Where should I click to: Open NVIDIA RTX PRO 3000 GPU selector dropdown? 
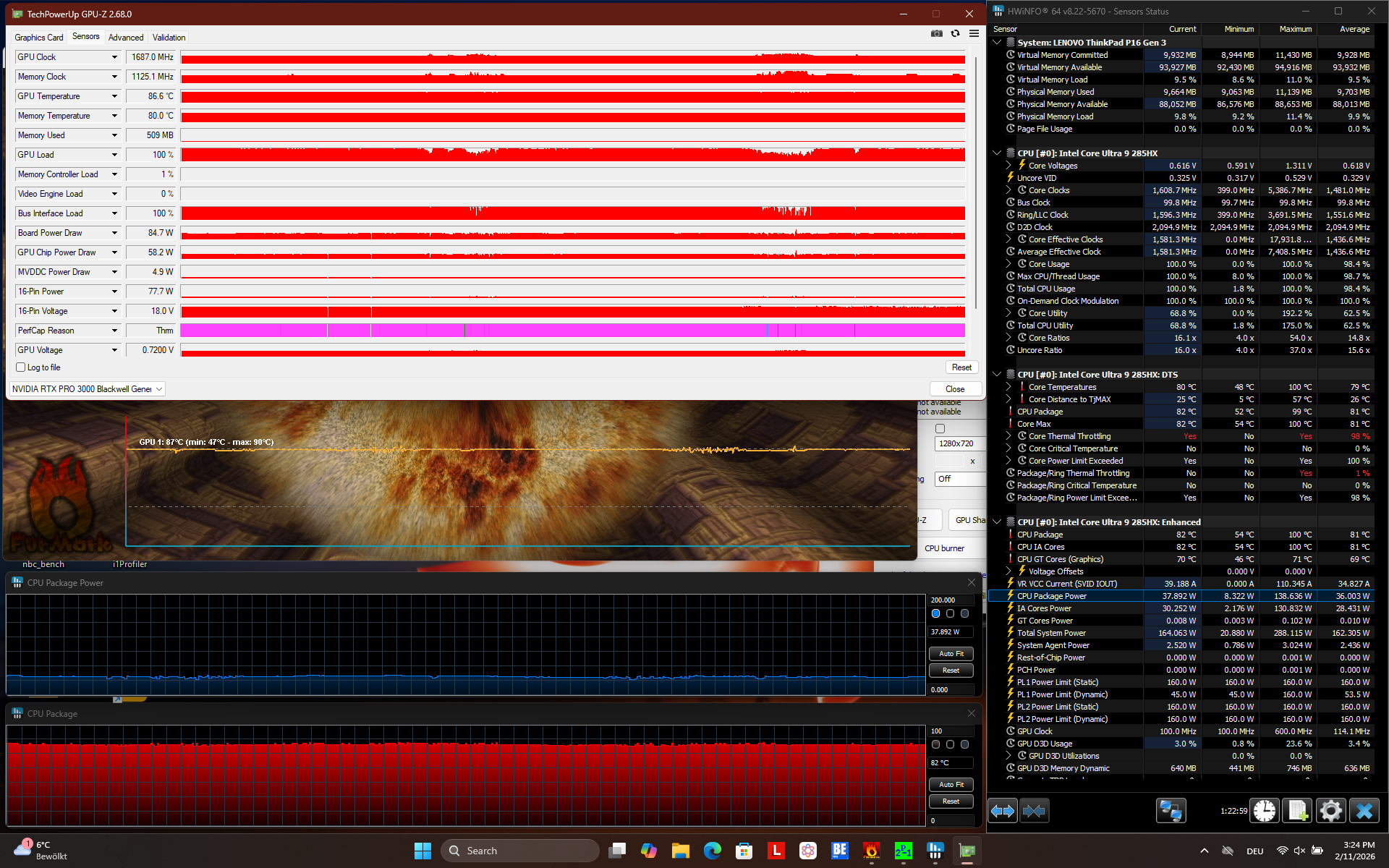point(158,389)
